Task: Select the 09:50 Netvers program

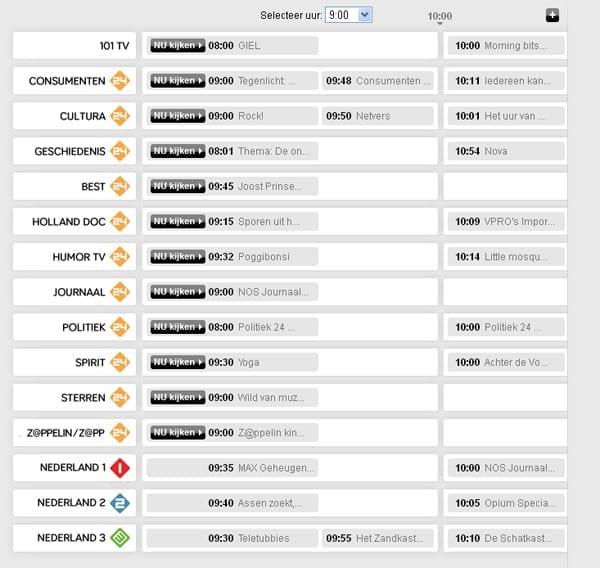Action: [x=378, y=116]
